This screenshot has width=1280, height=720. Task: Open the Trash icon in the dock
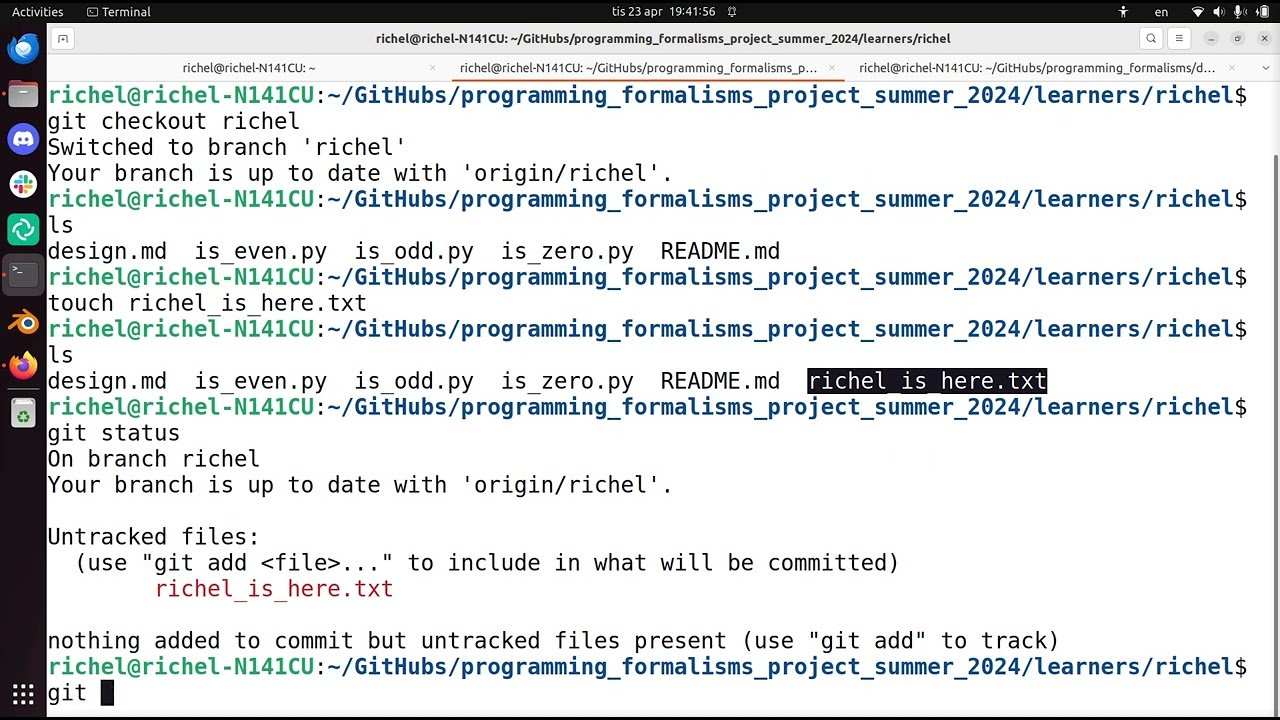point(23,413)
